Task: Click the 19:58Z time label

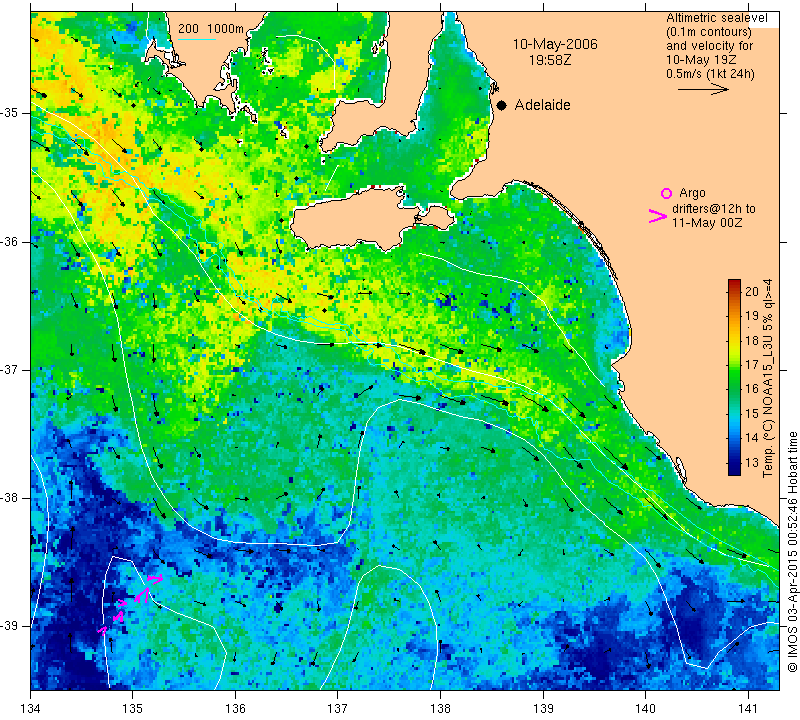Action: [549, 60]
